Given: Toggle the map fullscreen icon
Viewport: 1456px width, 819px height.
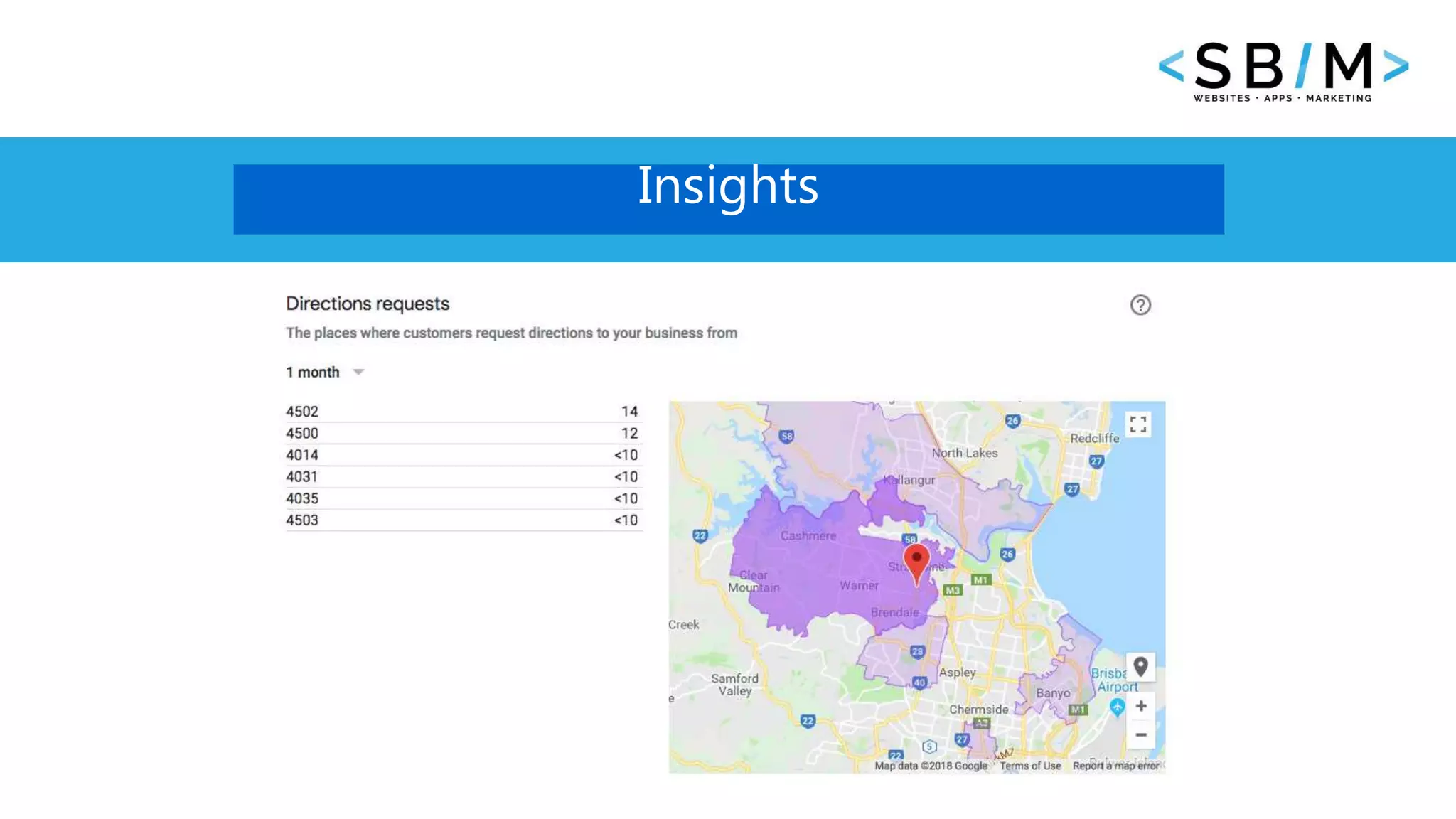Looking at the screenshot, I should click(x=1137, y=424).
